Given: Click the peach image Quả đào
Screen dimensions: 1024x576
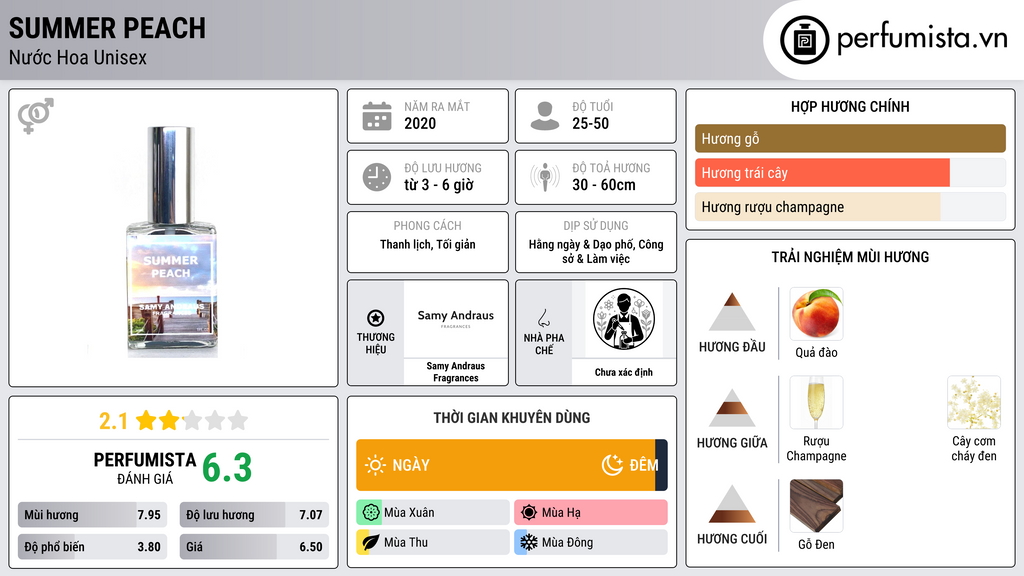Looking at the screenshot, I should (816, 313).
